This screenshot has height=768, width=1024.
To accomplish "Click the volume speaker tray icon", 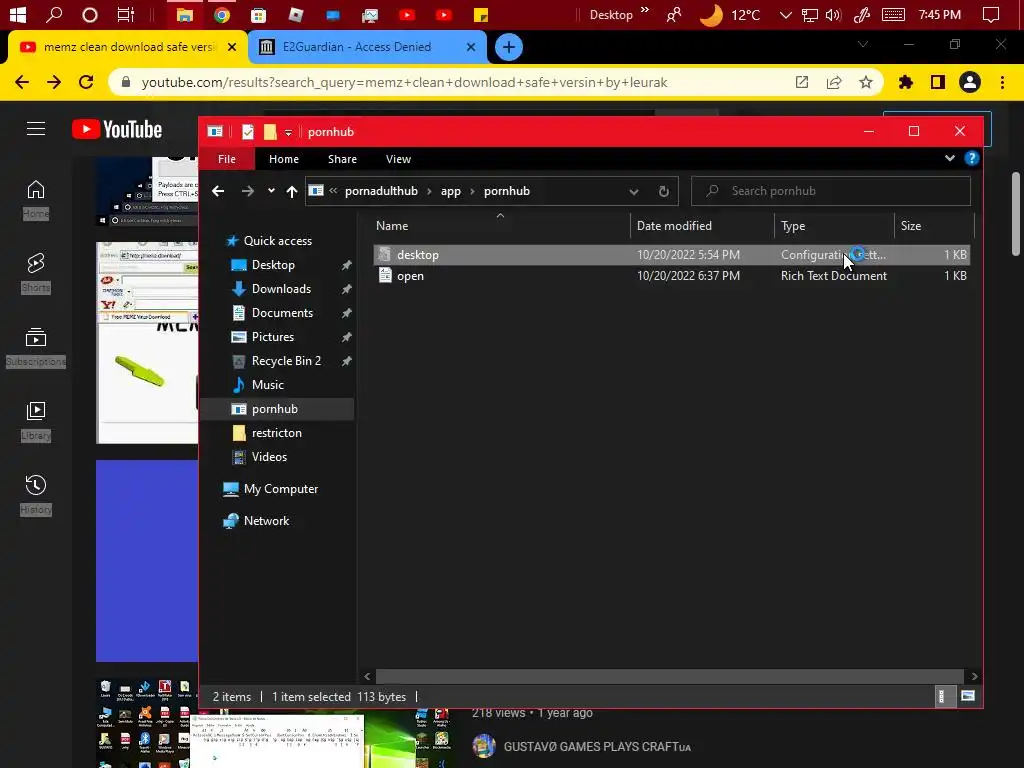I will click(833, 14).
